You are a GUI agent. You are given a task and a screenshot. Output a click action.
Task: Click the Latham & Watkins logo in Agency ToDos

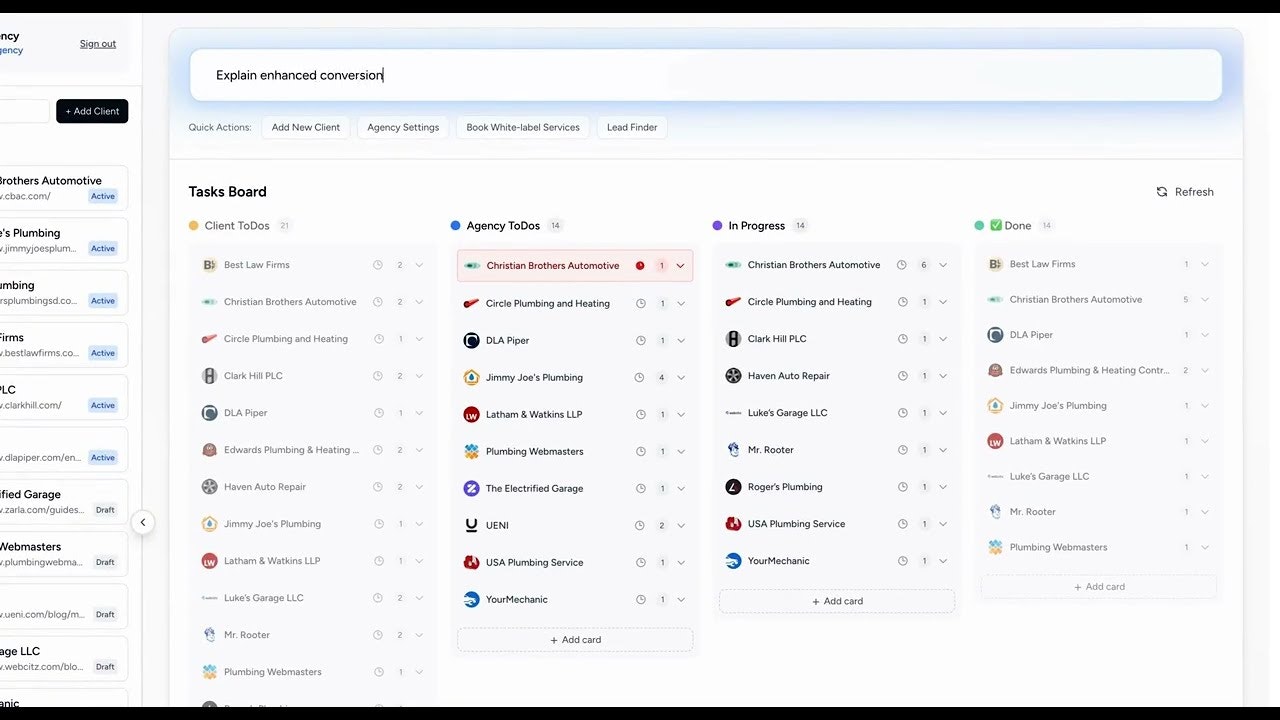pyautogui.click(x=472, y=415)
